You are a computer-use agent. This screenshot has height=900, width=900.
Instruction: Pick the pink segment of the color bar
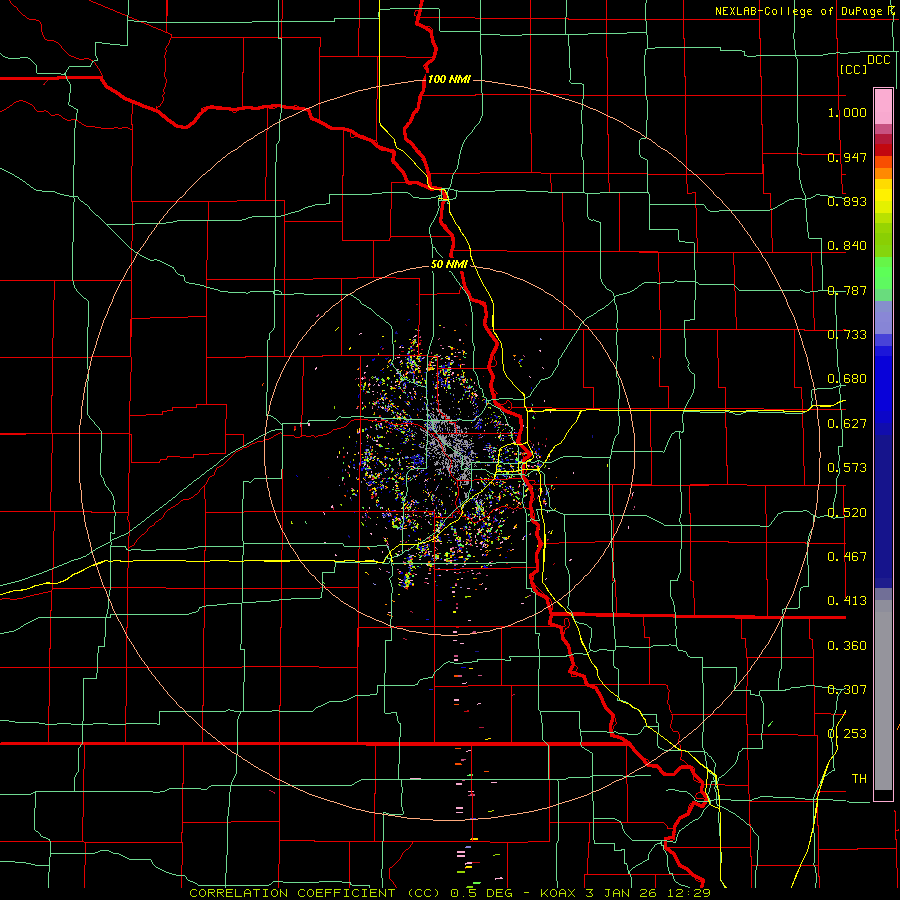click(x=883, y=106)
